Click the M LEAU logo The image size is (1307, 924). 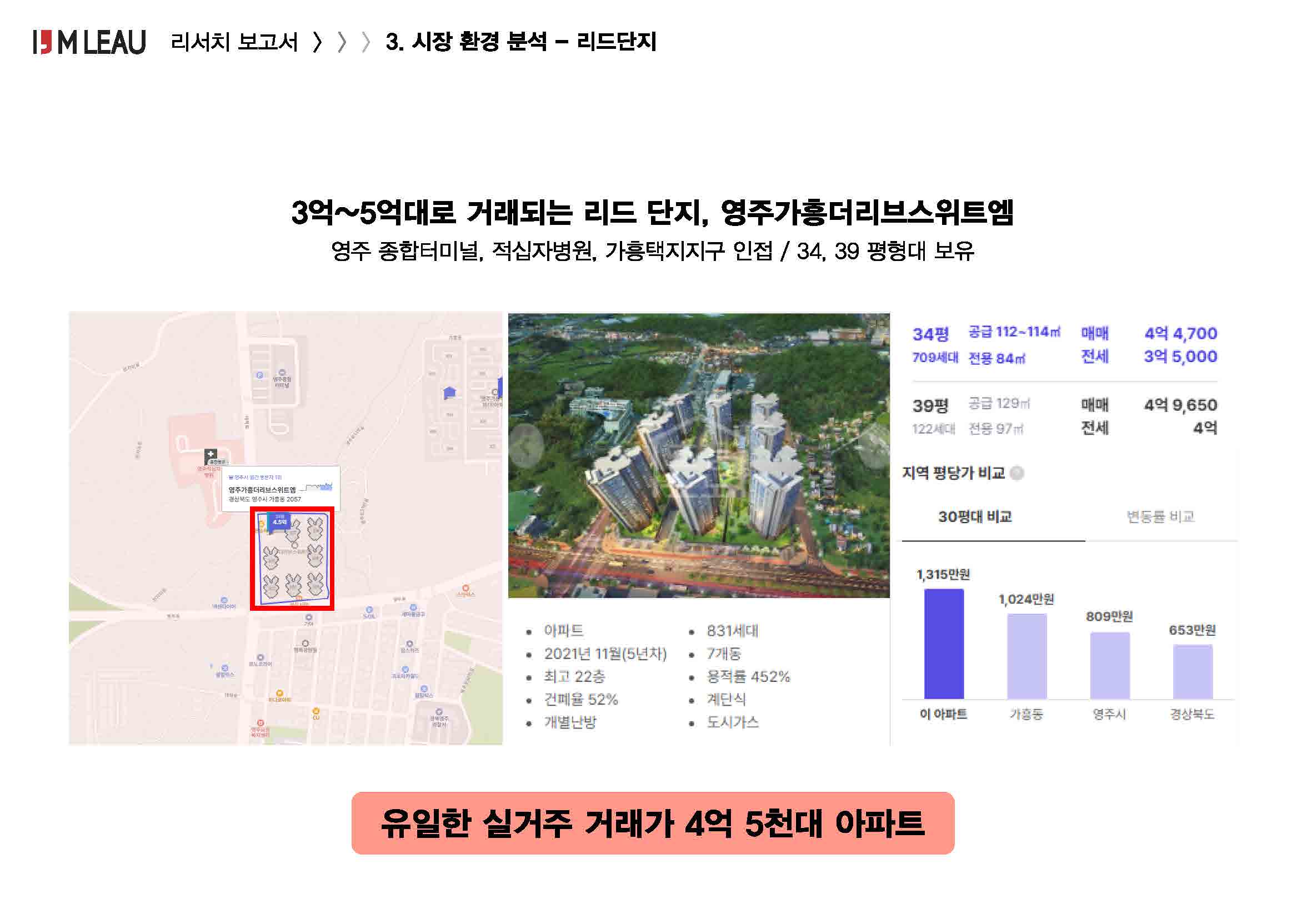[x=89, y=43]
